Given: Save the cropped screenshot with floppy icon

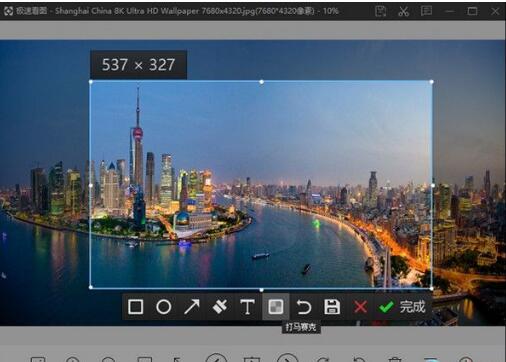Looking at the screenshot, I should [332, 307].
